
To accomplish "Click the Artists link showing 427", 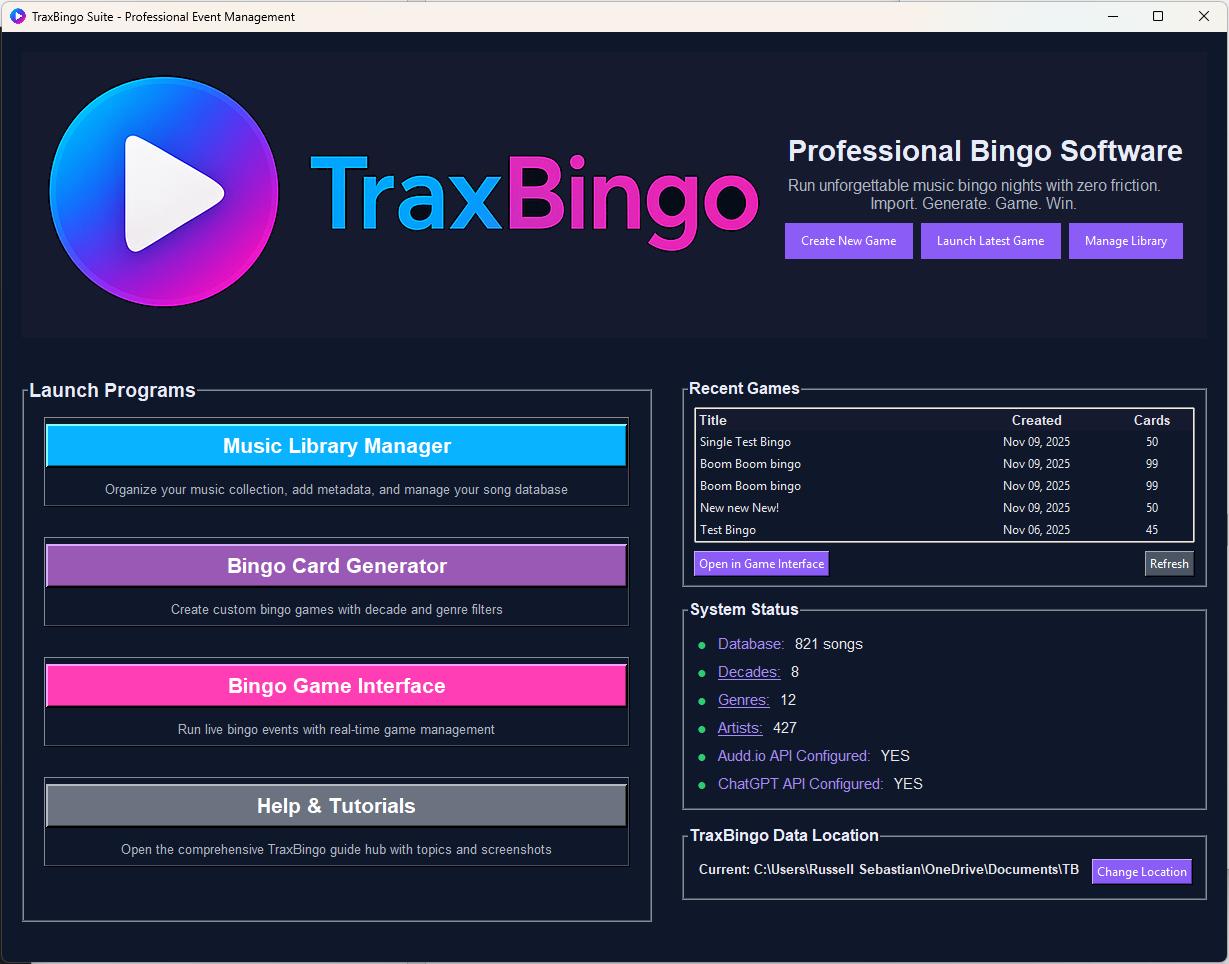I will [x=739, y=728].
